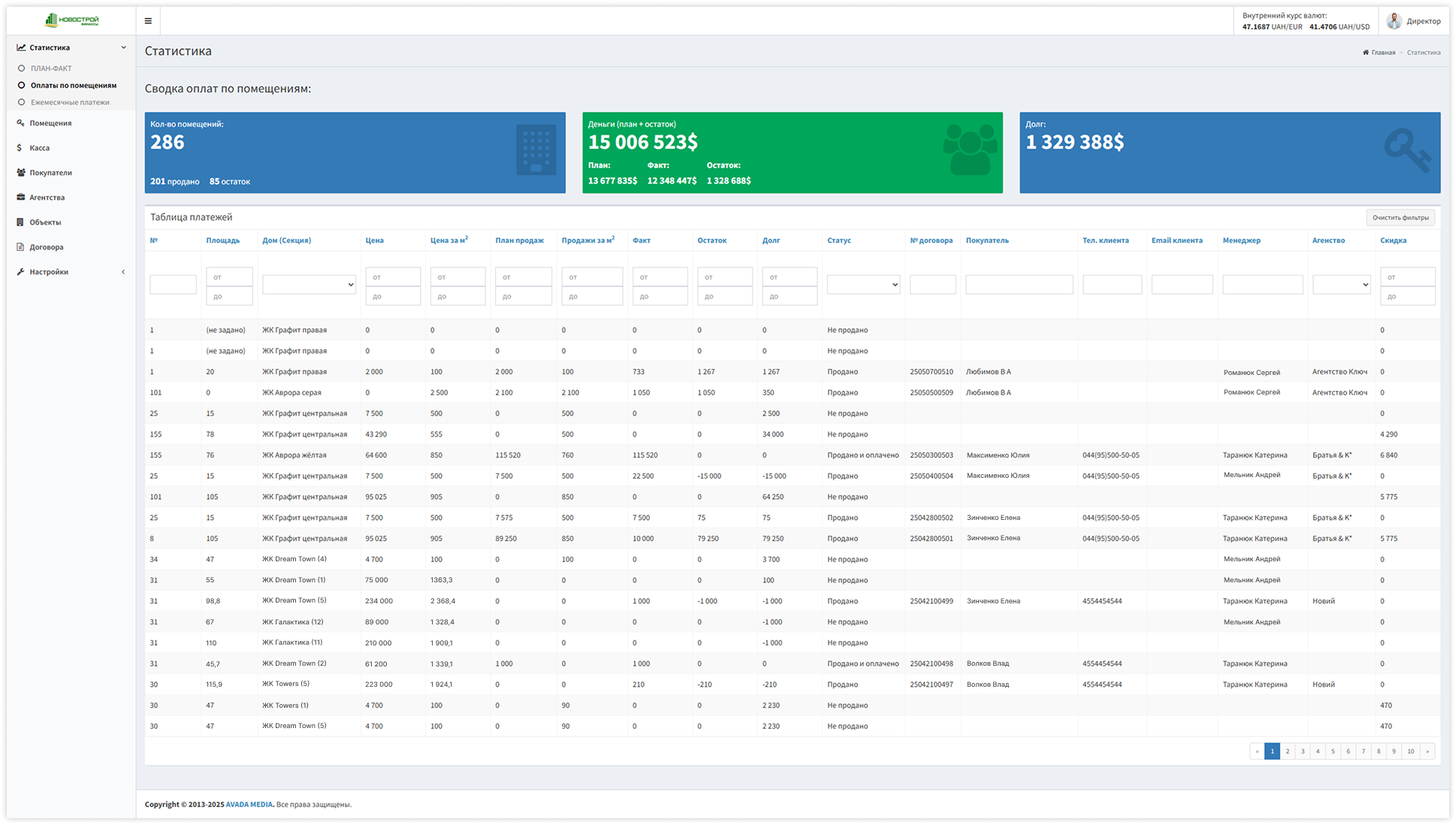Viewport: 1456px width, 825px height.
Task: Click the hamburger menu icon in the top bar
Action: 148,20
